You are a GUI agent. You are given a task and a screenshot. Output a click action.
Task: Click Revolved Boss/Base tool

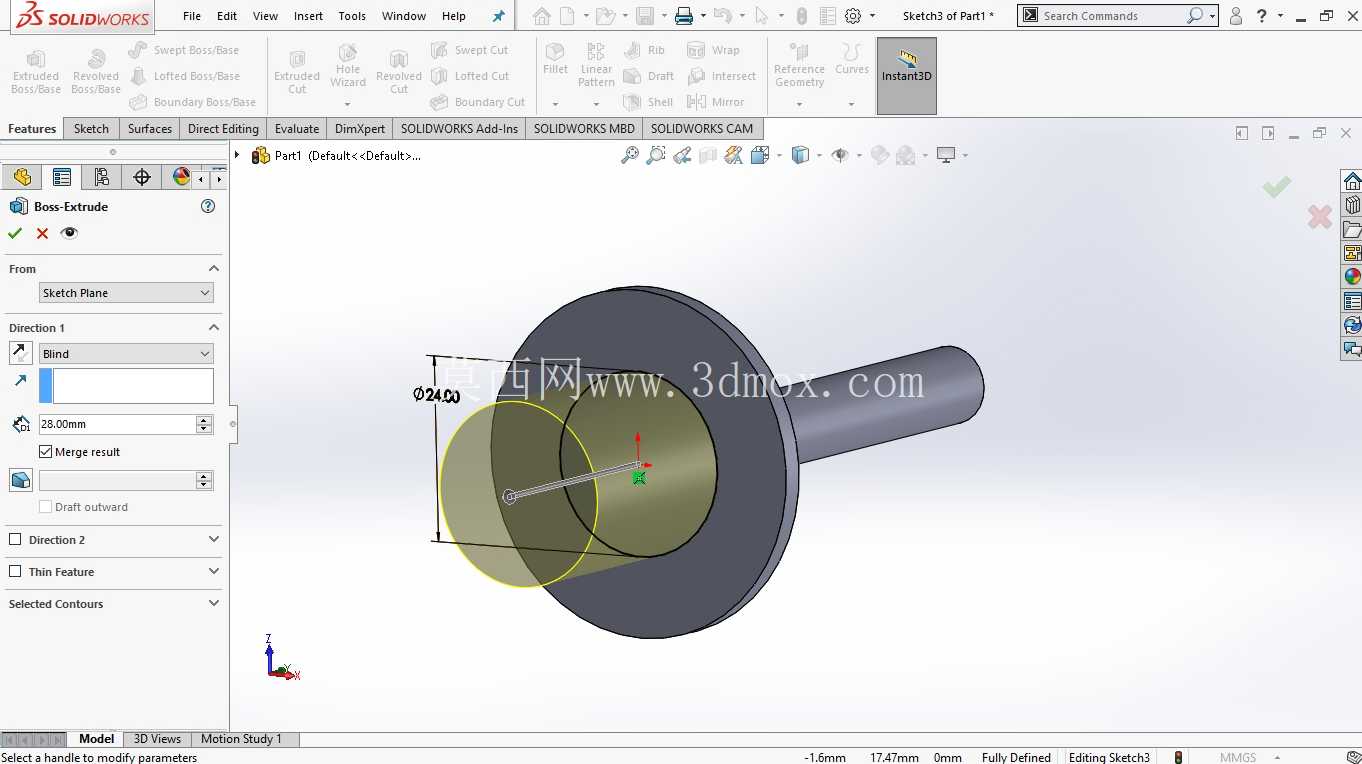pos(96,70)
